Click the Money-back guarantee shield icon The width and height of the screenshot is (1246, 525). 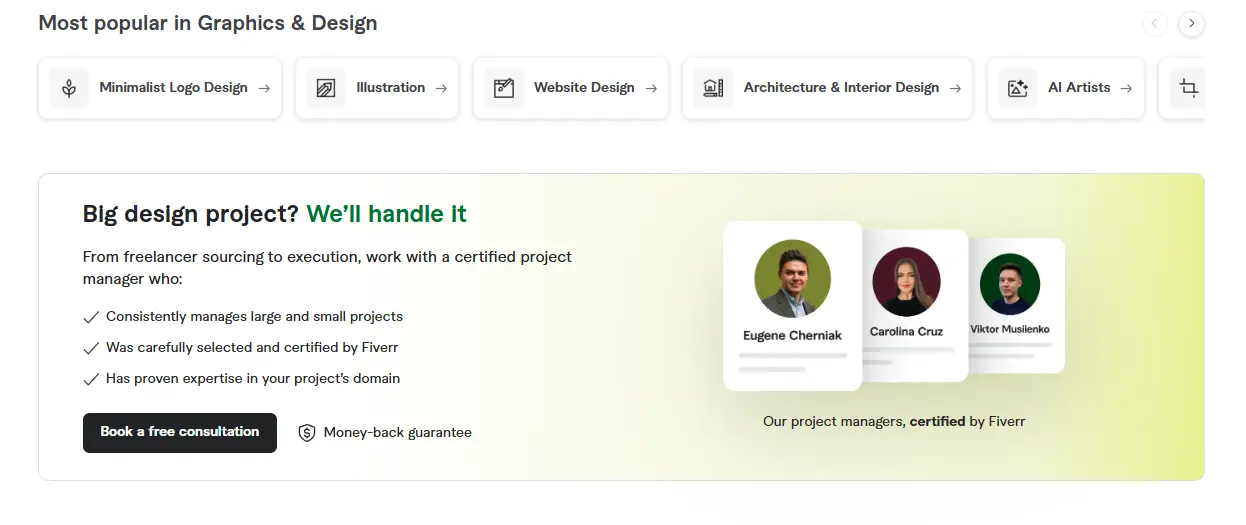(307, 433)
